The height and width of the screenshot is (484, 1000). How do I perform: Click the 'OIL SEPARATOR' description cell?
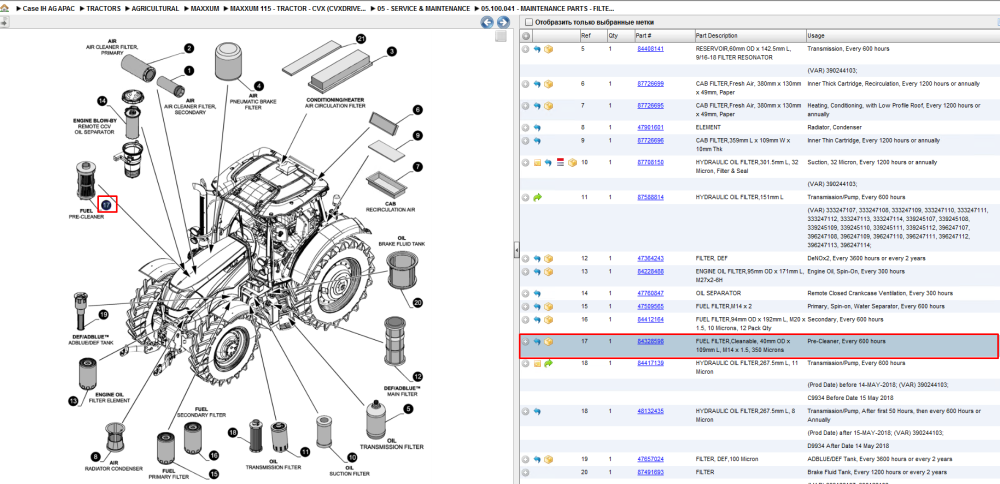tap(717, 293)
